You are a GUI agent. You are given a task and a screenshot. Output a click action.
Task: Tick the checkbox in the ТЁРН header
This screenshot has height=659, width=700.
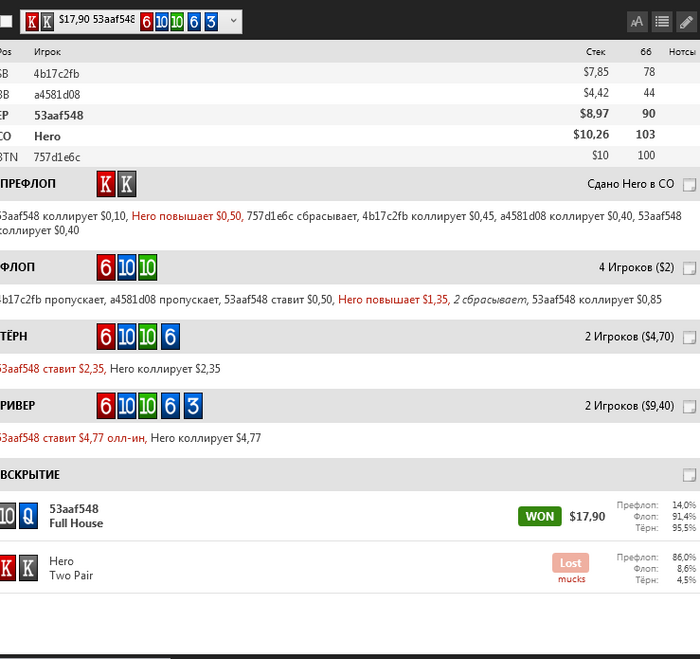[x=689, y=337]
